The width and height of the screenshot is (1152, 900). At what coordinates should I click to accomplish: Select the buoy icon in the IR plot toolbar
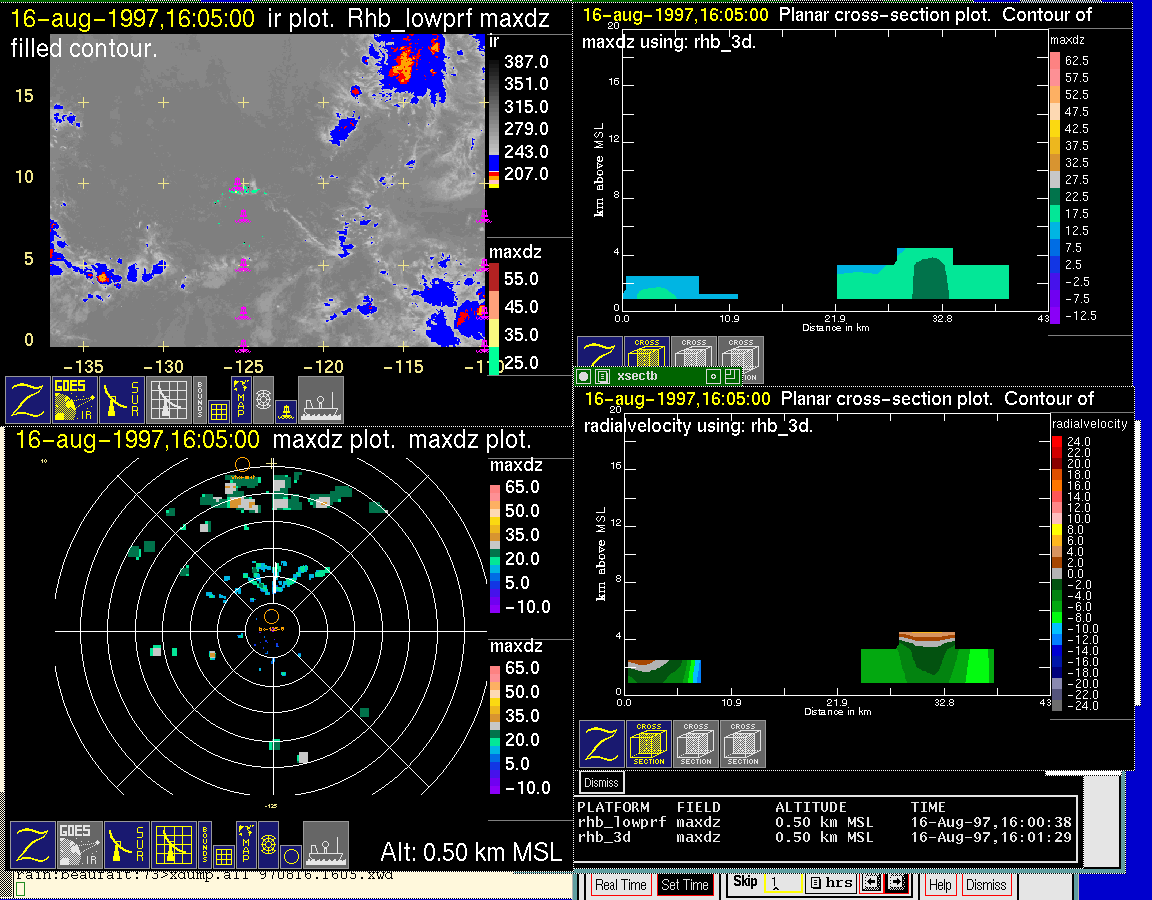pos(286,410)
